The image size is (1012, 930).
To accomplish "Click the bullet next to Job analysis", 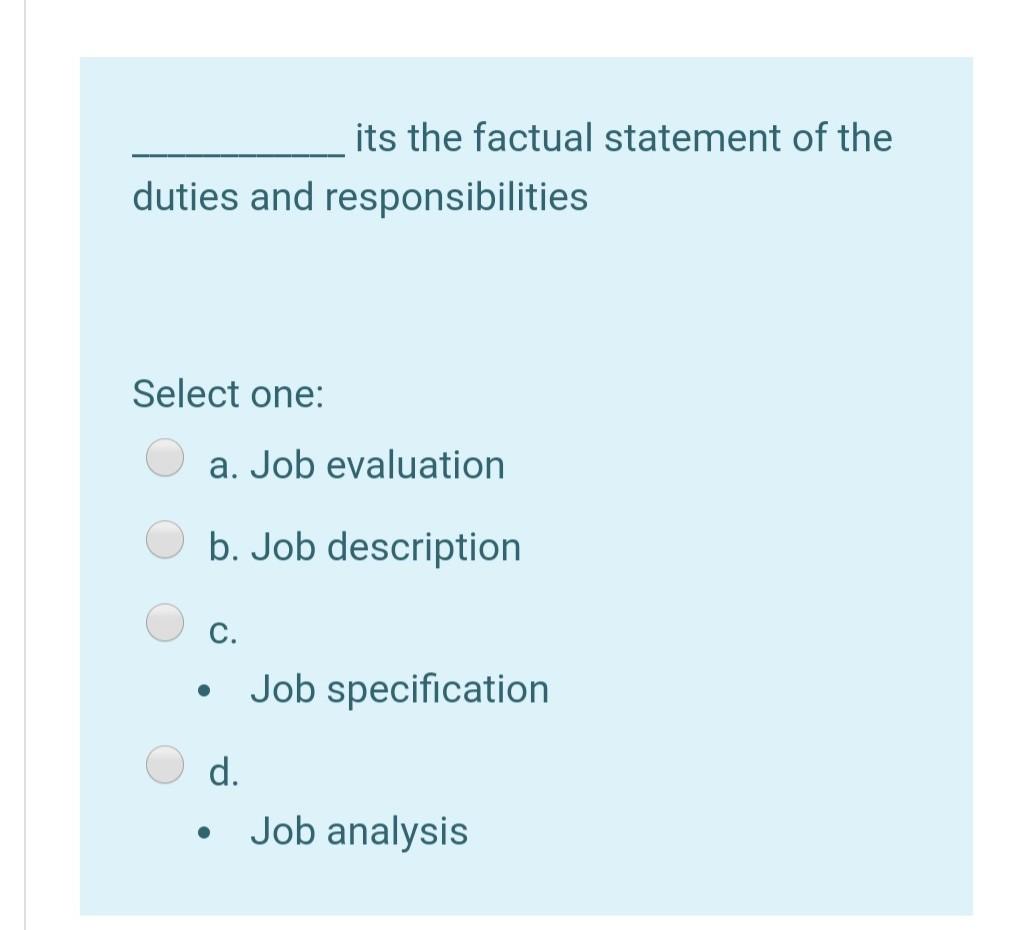I will click(x=204, y=832).
